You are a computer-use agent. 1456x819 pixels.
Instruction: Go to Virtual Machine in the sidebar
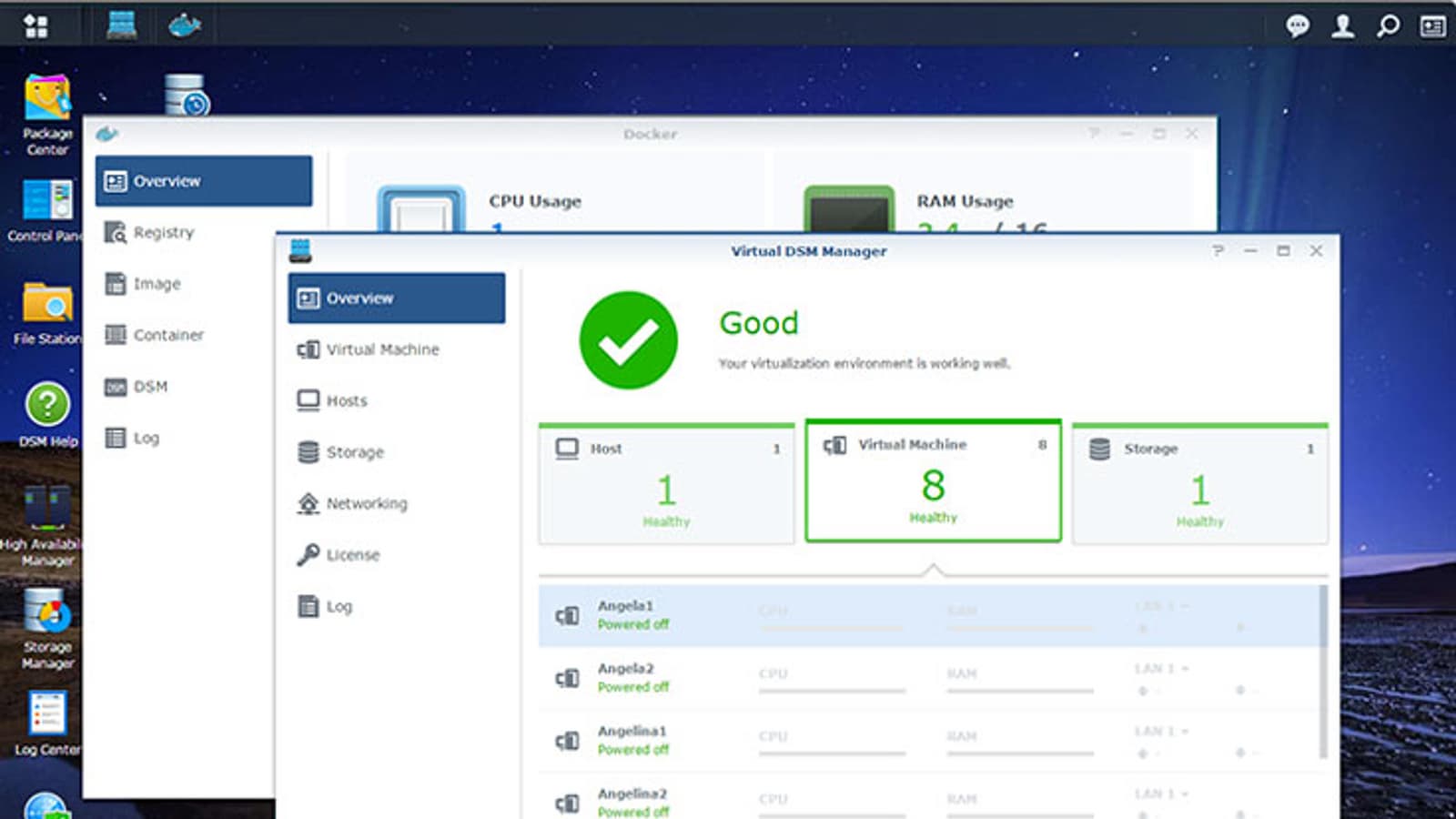tap(397, 349)
